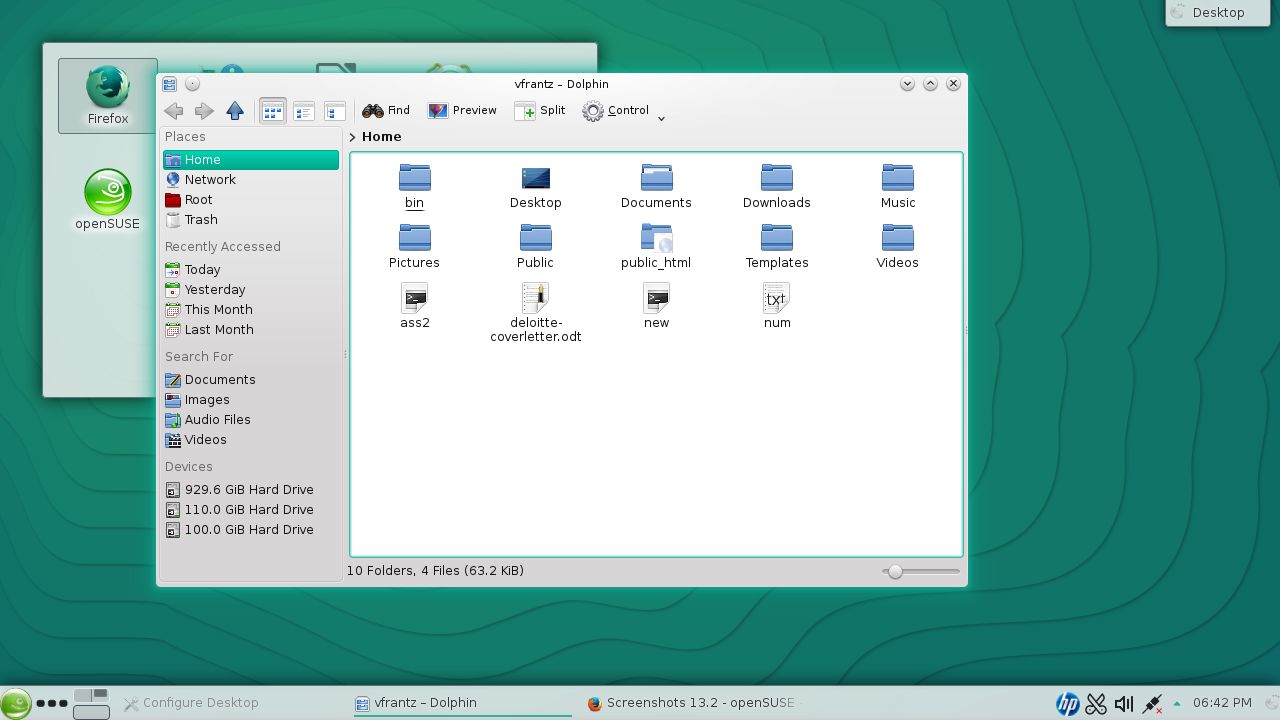Open the Downloads folder
The image size is (1280, 720).
click(776, 186)
